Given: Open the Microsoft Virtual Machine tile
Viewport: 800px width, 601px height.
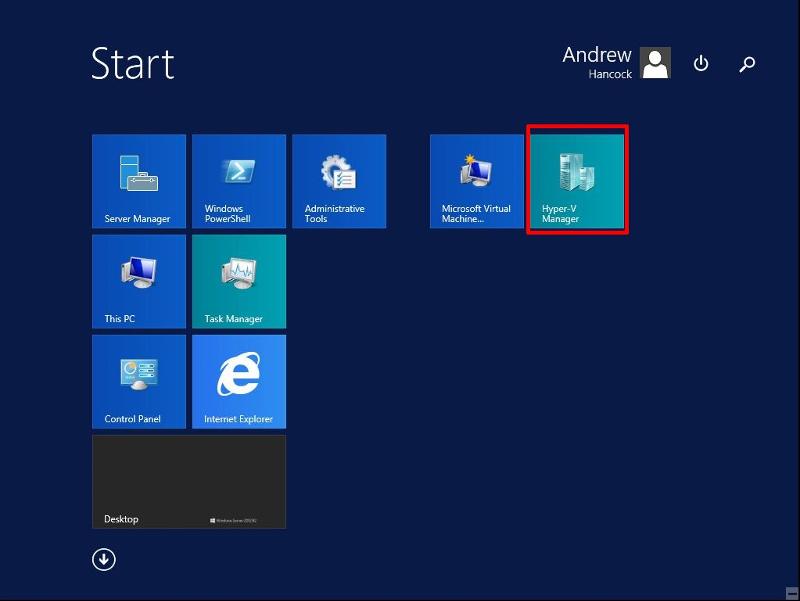Looking at the screenshot, I should pyautogui.click(x=477, y=181).
